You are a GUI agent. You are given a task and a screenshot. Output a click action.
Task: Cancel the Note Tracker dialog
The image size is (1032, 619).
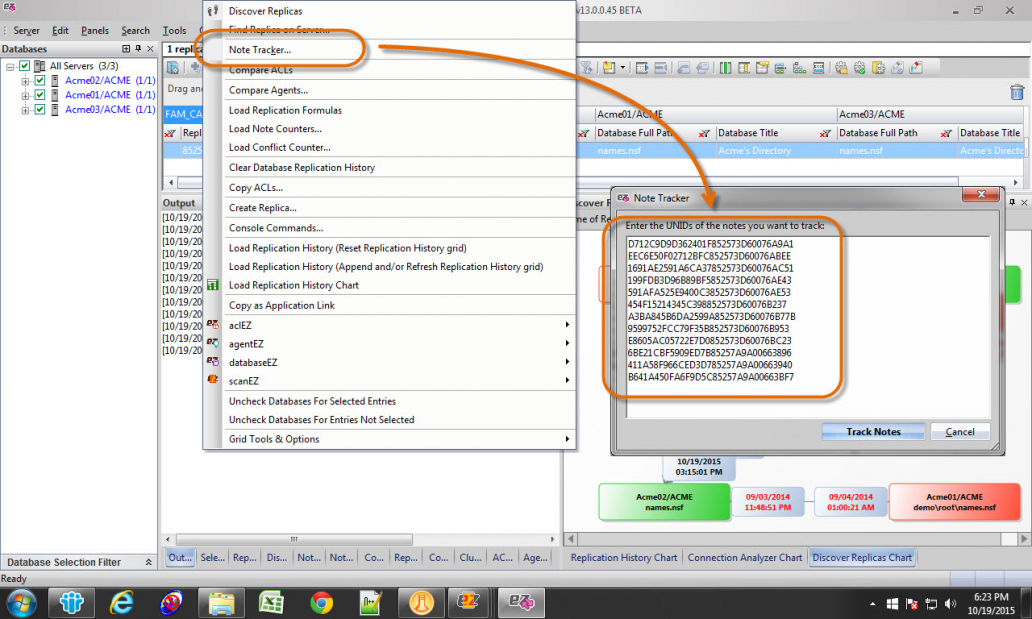click(960, 431)
